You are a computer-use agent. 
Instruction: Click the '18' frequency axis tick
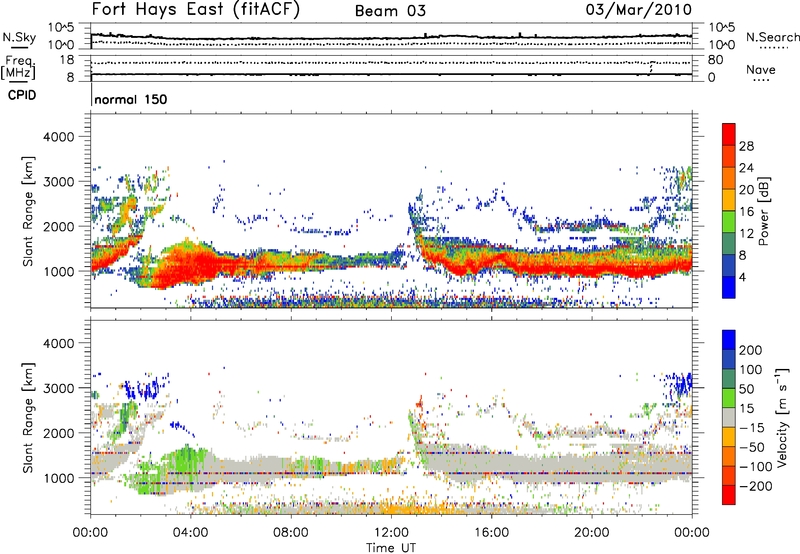coord(67,60)
